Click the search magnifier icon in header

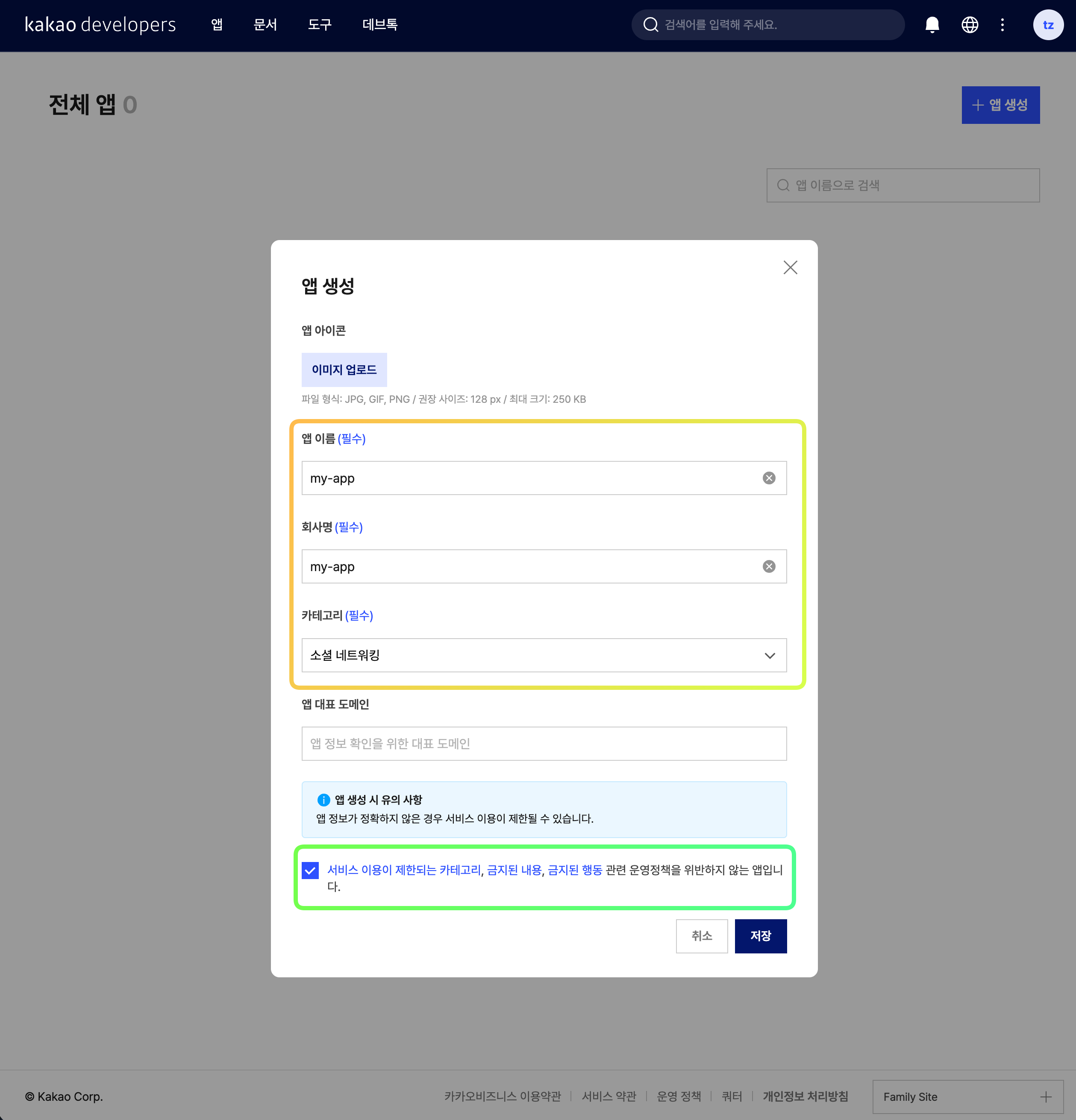point(651,25)
